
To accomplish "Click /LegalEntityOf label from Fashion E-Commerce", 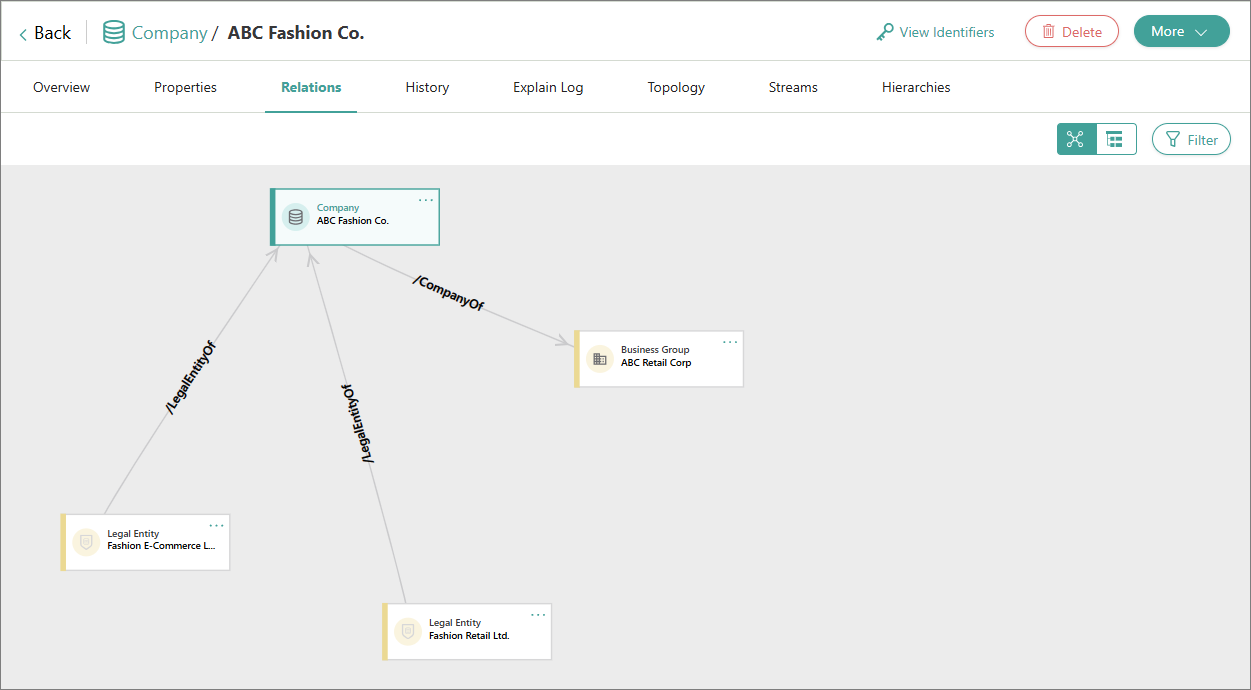I will 191,378.
